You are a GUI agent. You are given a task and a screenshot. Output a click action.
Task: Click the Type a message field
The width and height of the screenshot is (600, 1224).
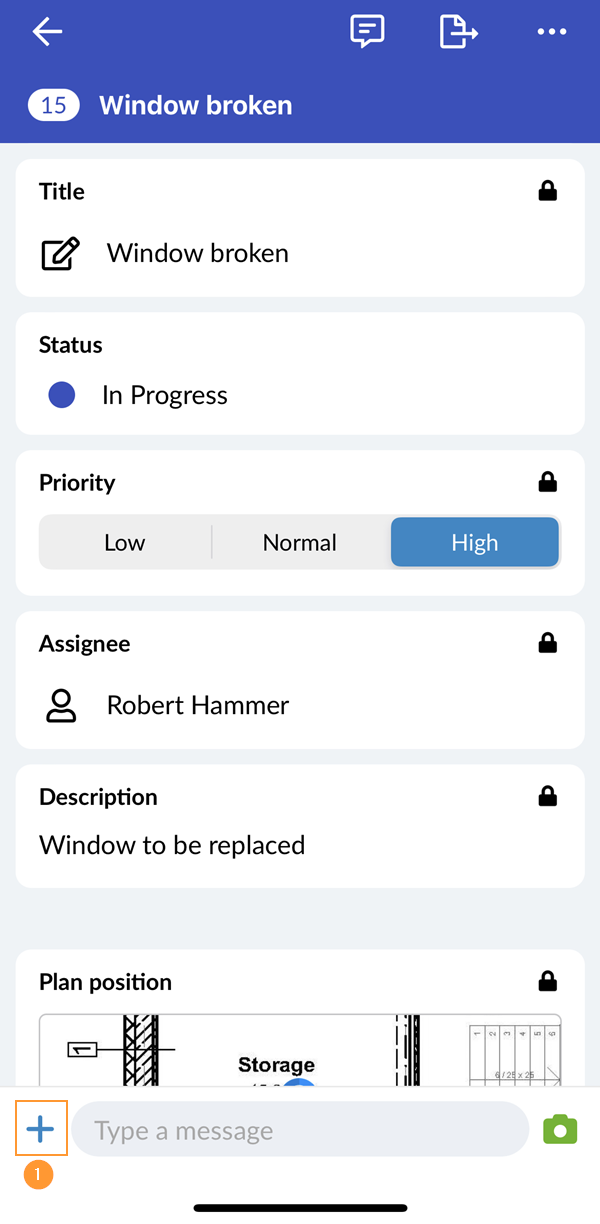click(300, 1131)
